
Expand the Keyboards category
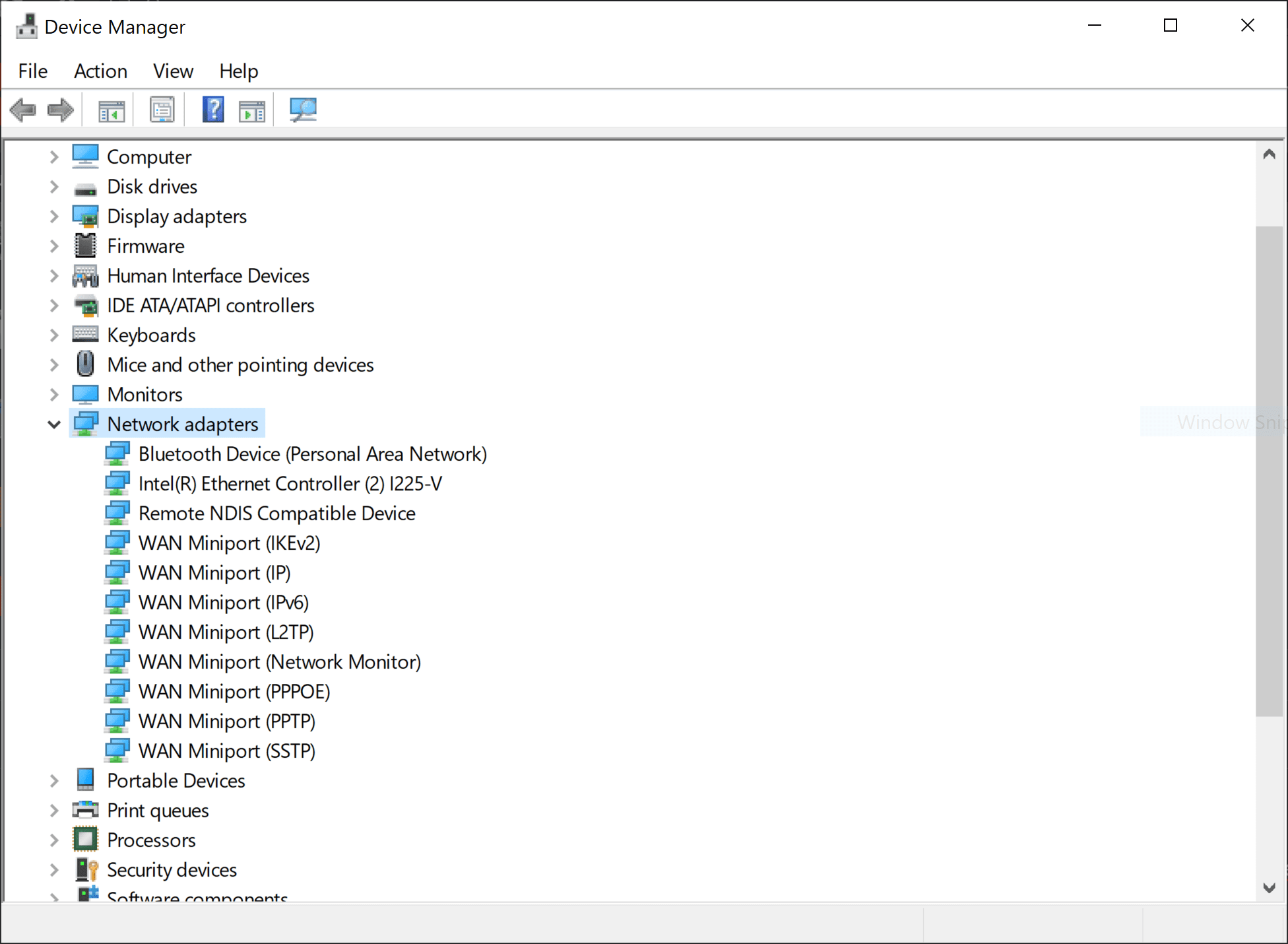click(x=54, y=335)
